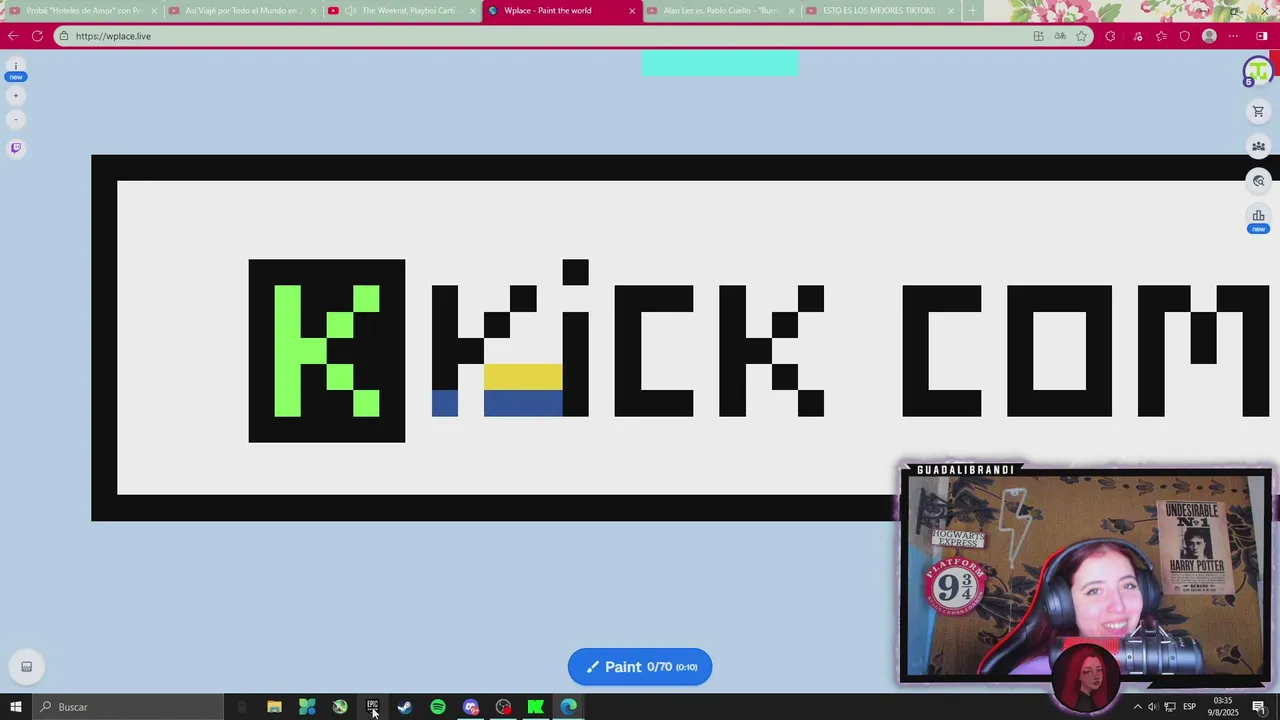Switch to ESTO ES LOS MEJORES TIKTOKS tab

coord(880,11)
